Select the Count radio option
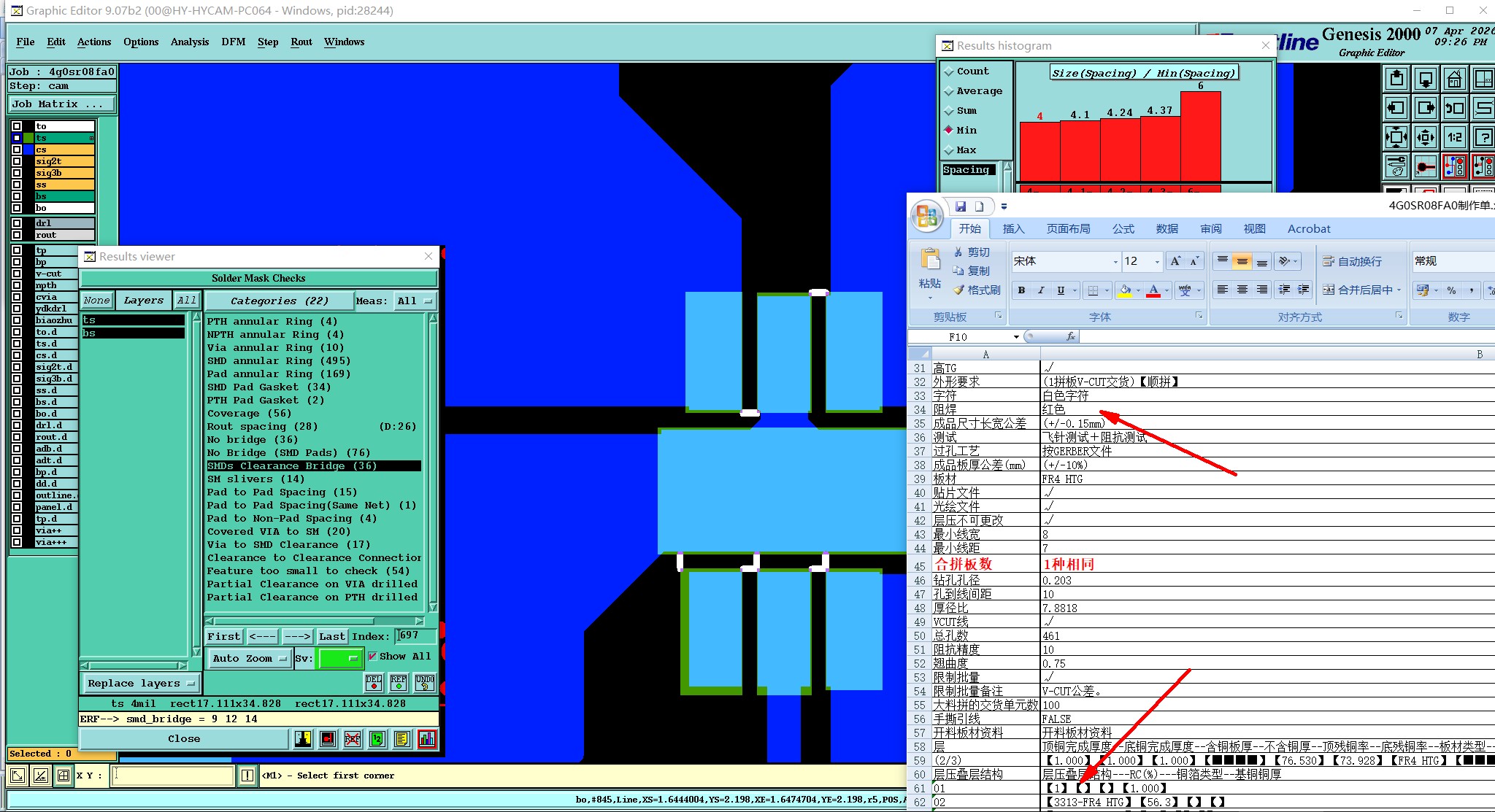1495x812 pixels. (949, 71)
